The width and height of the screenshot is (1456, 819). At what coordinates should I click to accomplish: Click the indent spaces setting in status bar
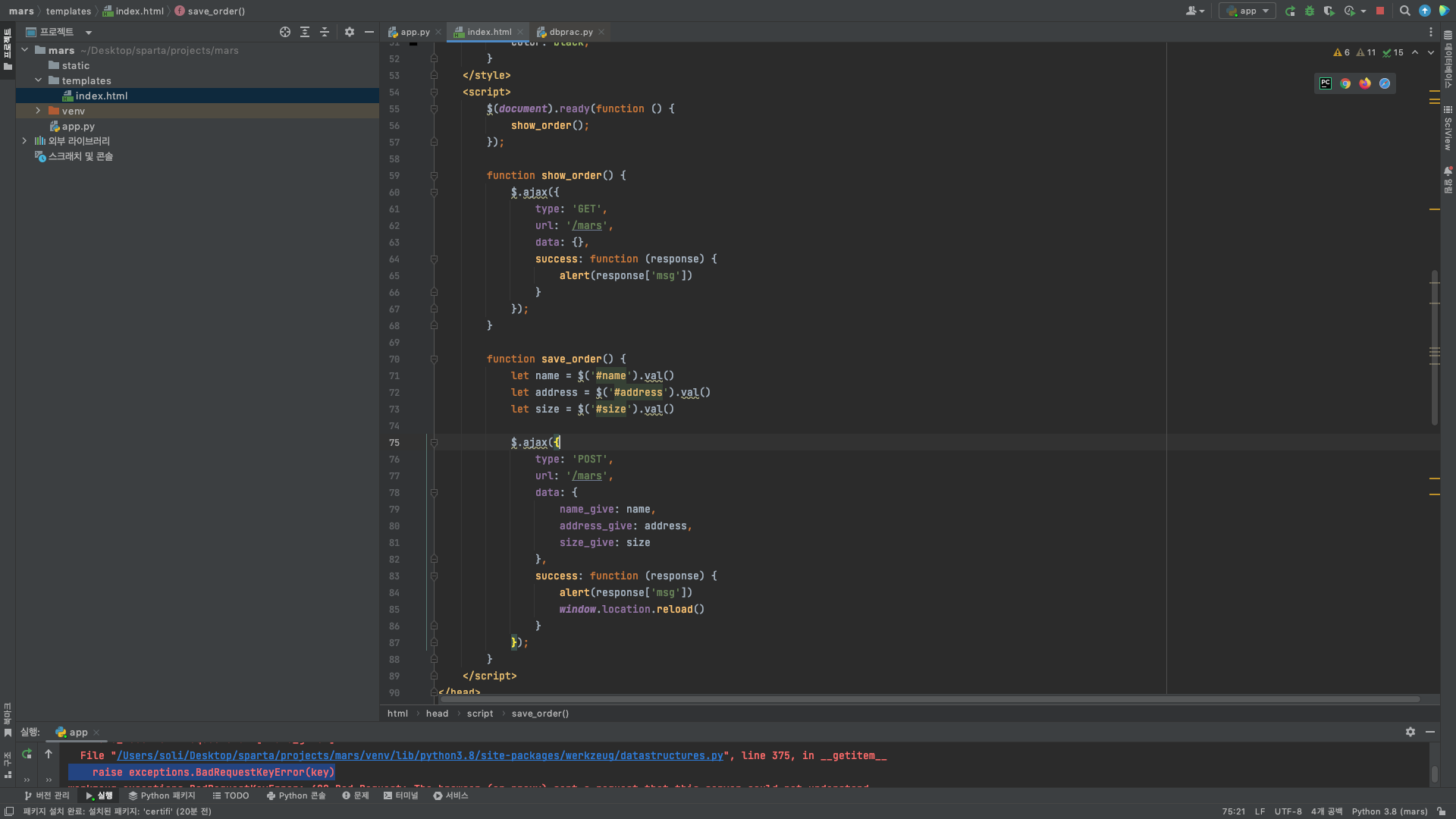[1326, 811]
